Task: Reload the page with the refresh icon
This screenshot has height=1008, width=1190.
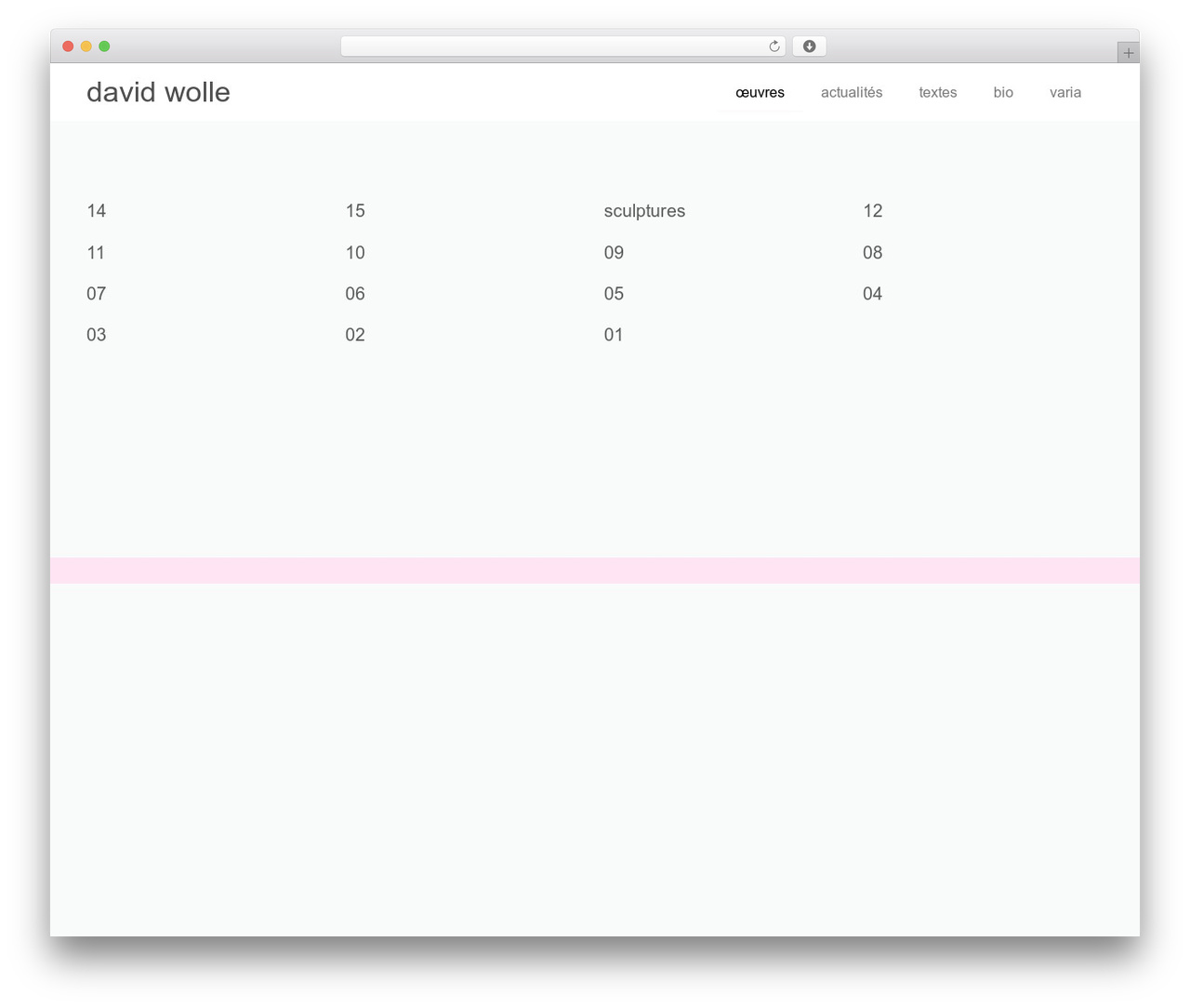Action: point(773,46)
